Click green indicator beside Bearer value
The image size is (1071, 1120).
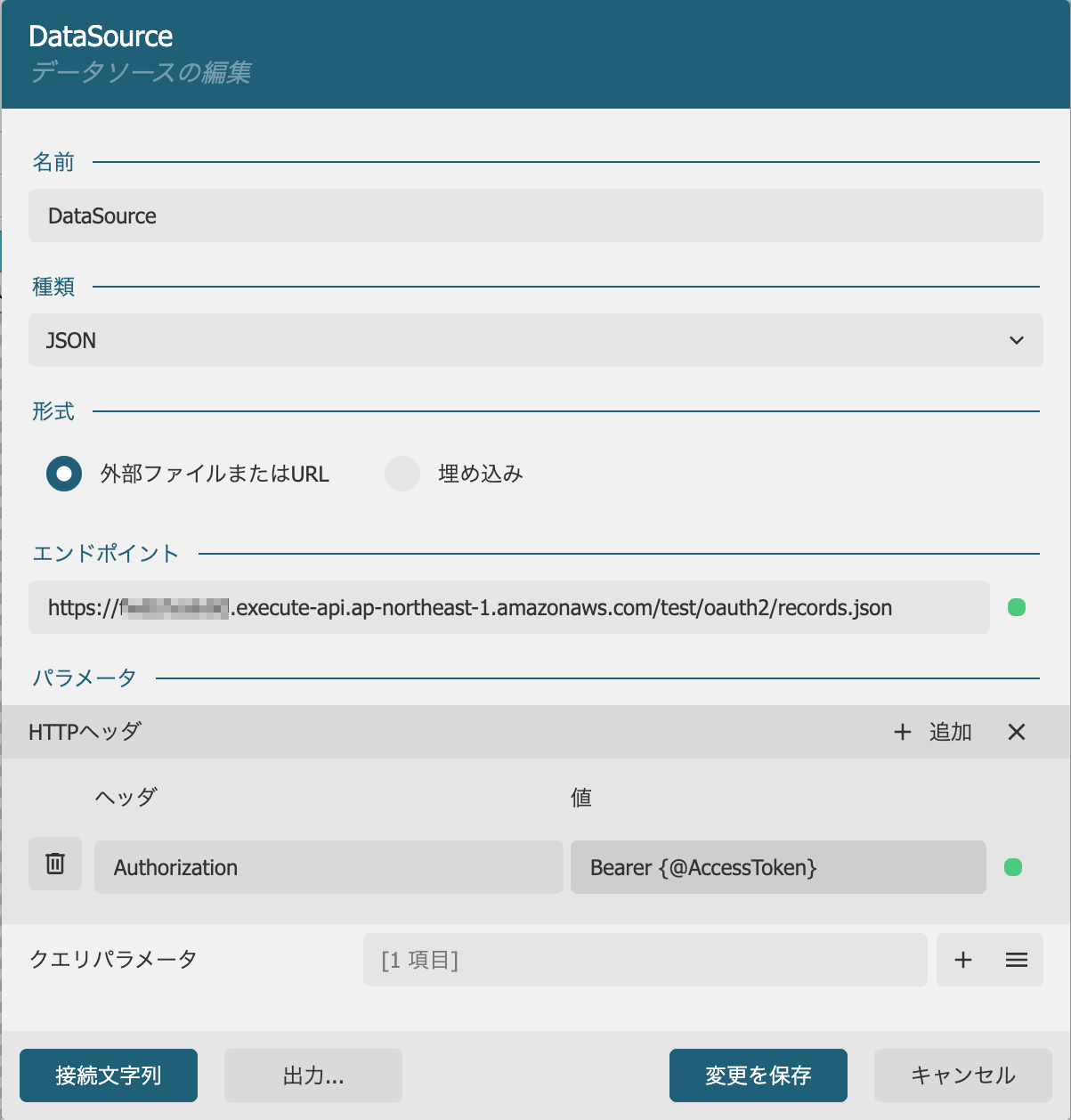pyautogui.click(x=1013, y=867)
